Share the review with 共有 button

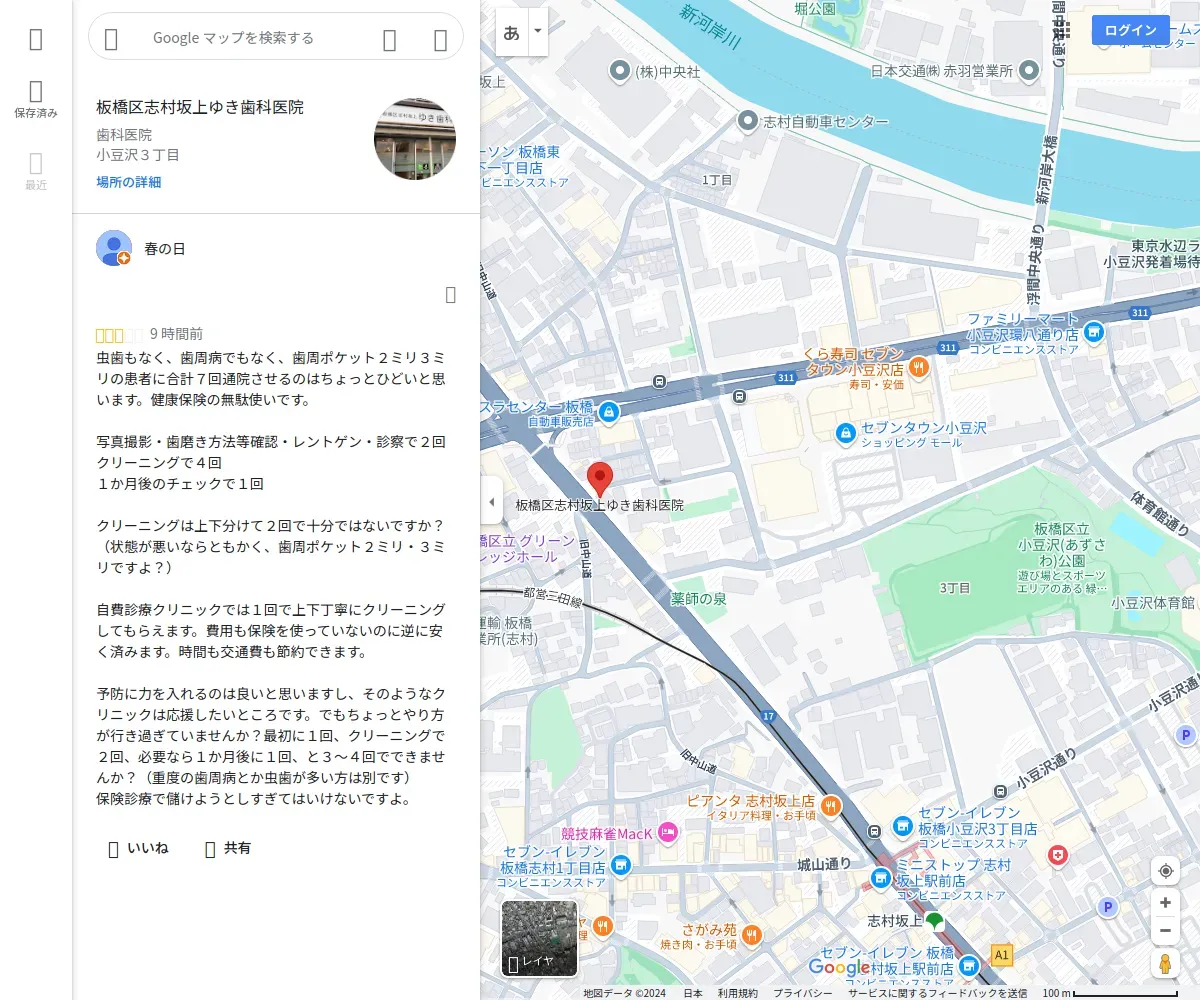228,848
